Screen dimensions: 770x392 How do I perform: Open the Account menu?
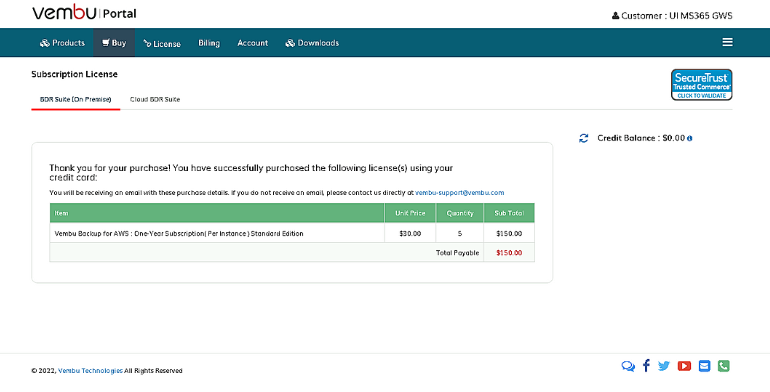click(252, 43)
